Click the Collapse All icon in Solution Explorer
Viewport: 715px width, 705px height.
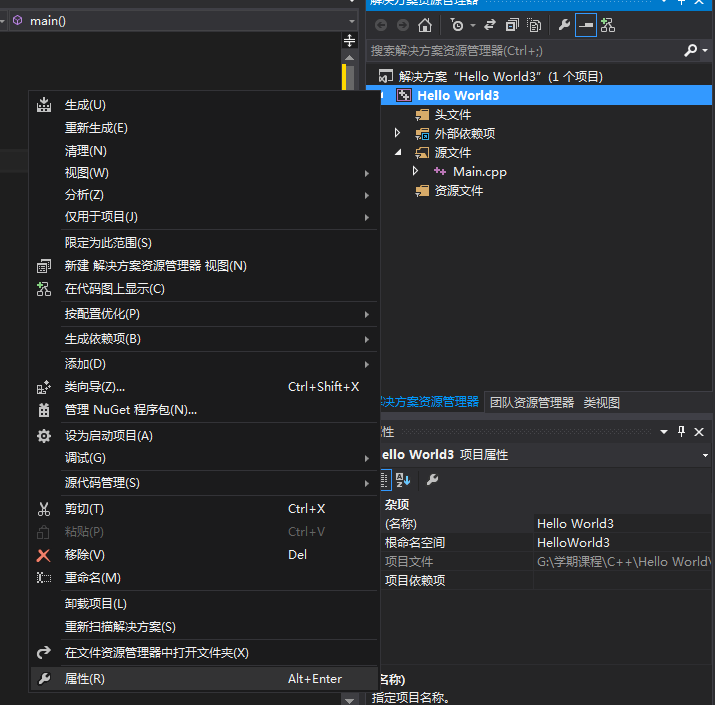(x=512, y=25)
